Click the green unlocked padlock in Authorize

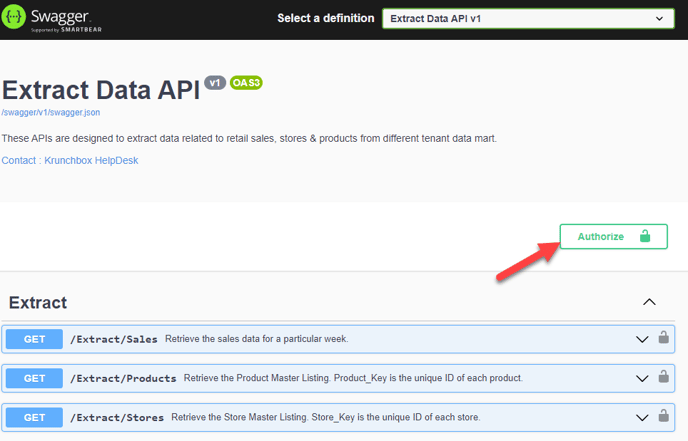click(x=645, y=236)
